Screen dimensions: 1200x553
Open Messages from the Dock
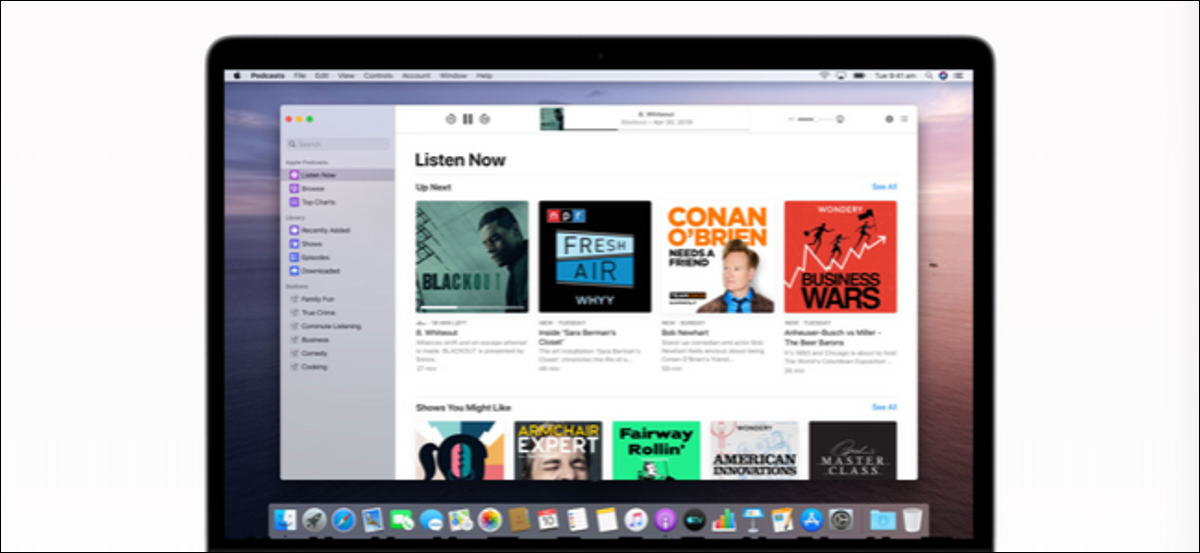(x=431, y=519)
